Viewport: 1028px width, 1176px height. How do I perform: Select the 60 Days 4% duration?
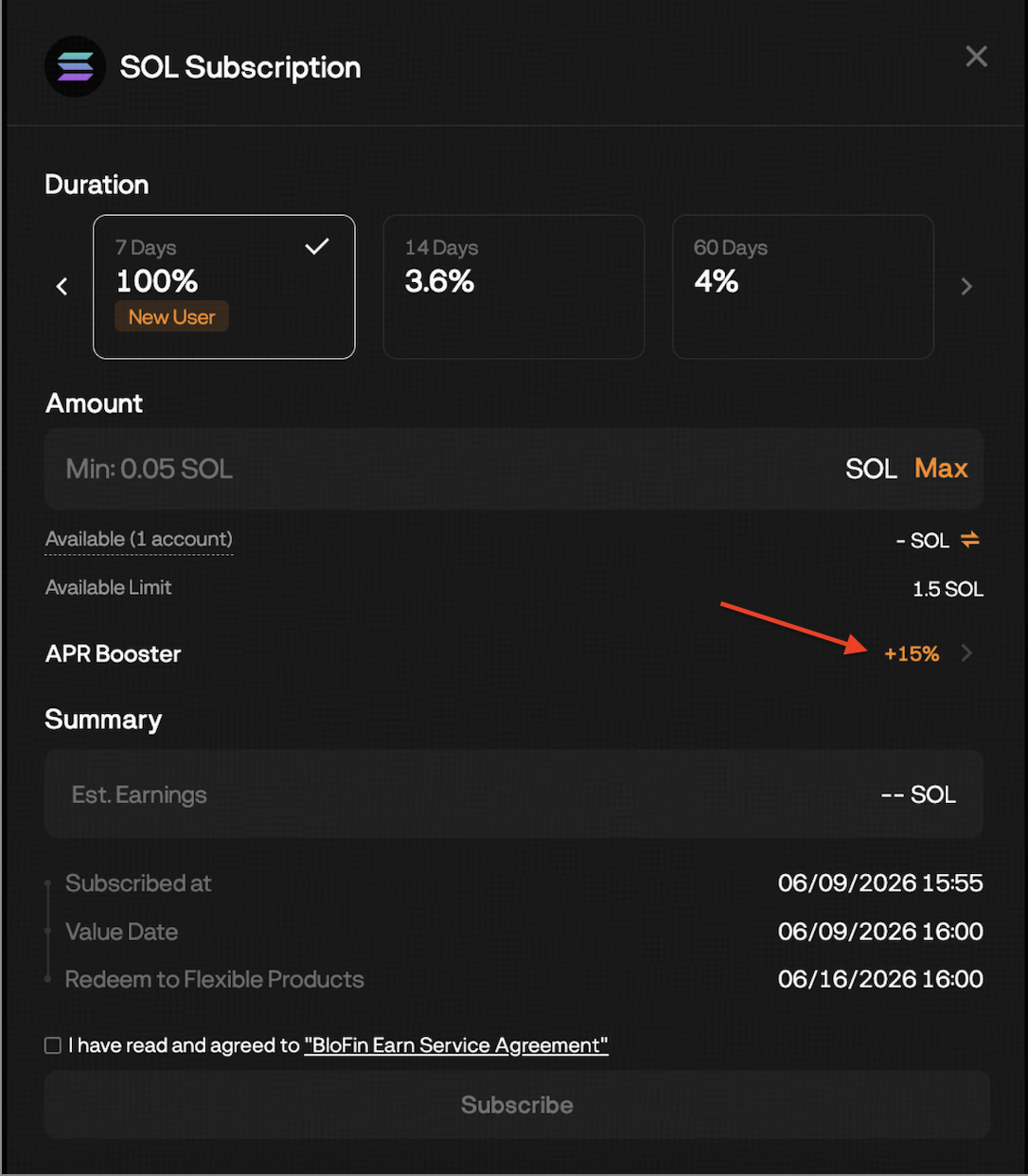(803, 287)
